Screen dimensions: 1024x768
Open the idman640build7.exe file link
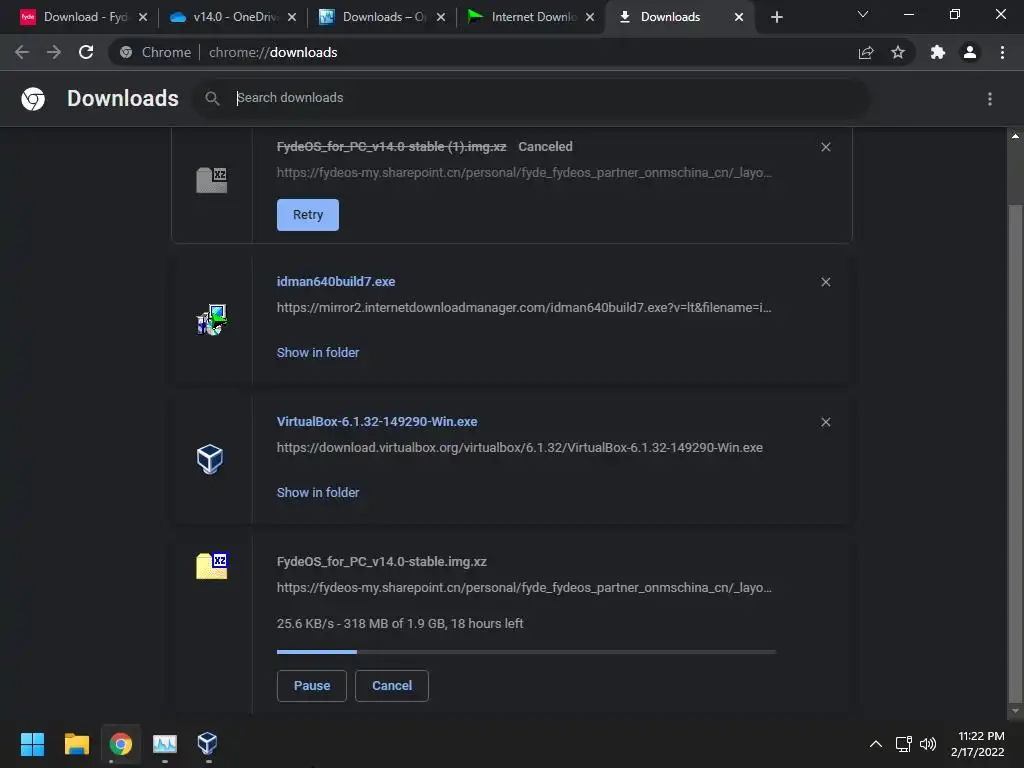point(336,281)
